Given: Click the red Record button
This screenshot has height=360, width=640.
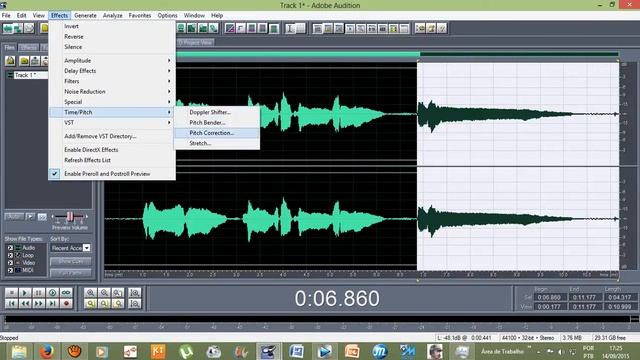Looking at the screenshot, I should [66, 304].
